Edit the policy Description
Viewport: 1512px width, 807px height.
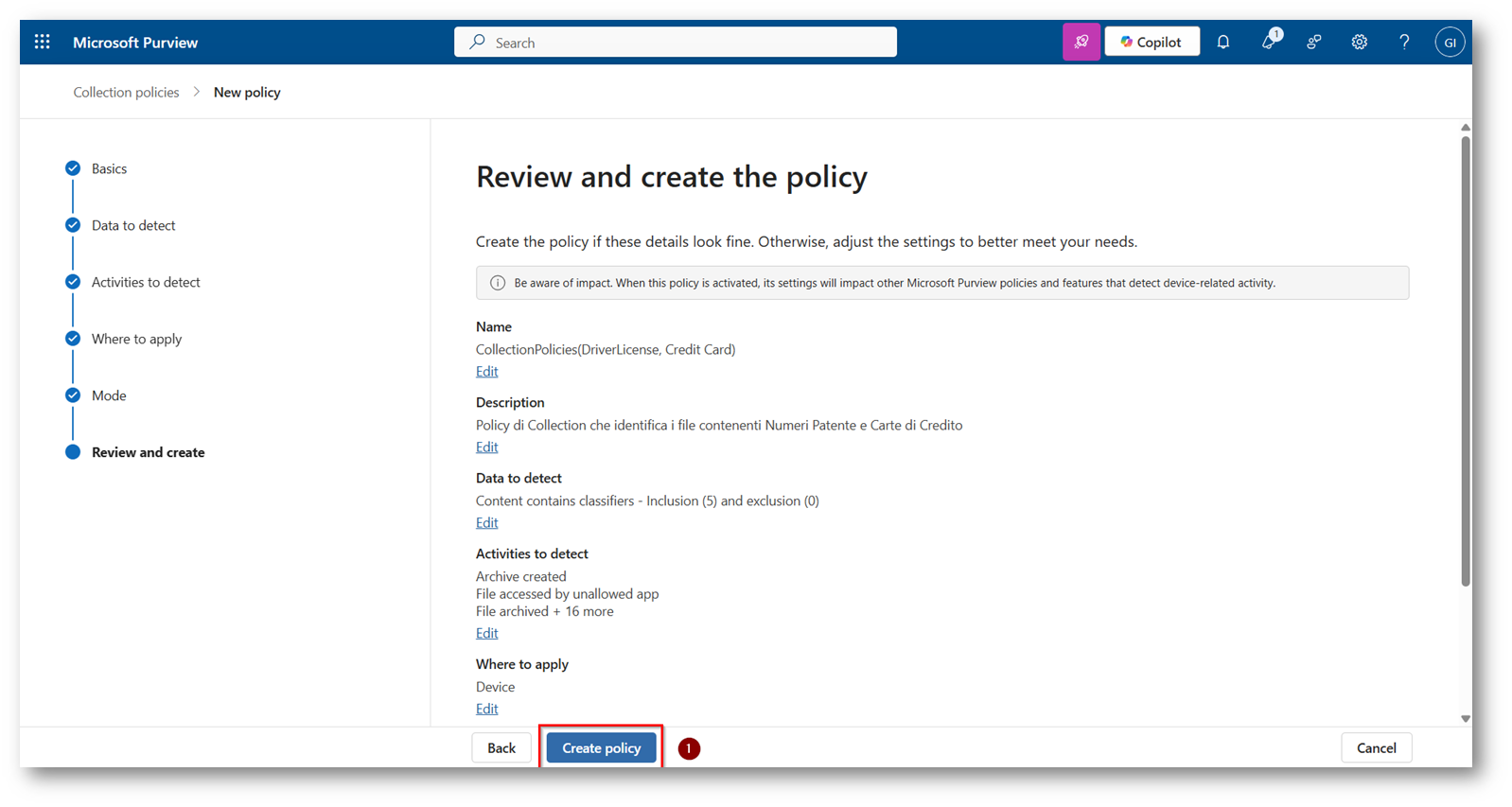[x=486, y=447]
